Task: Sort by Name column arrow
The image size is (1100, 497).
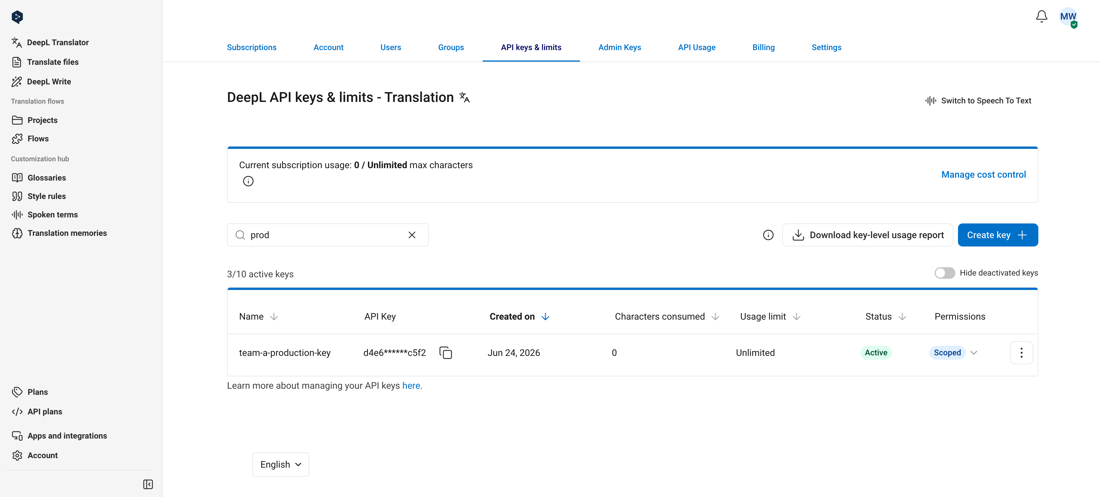Action: [274, 317]
